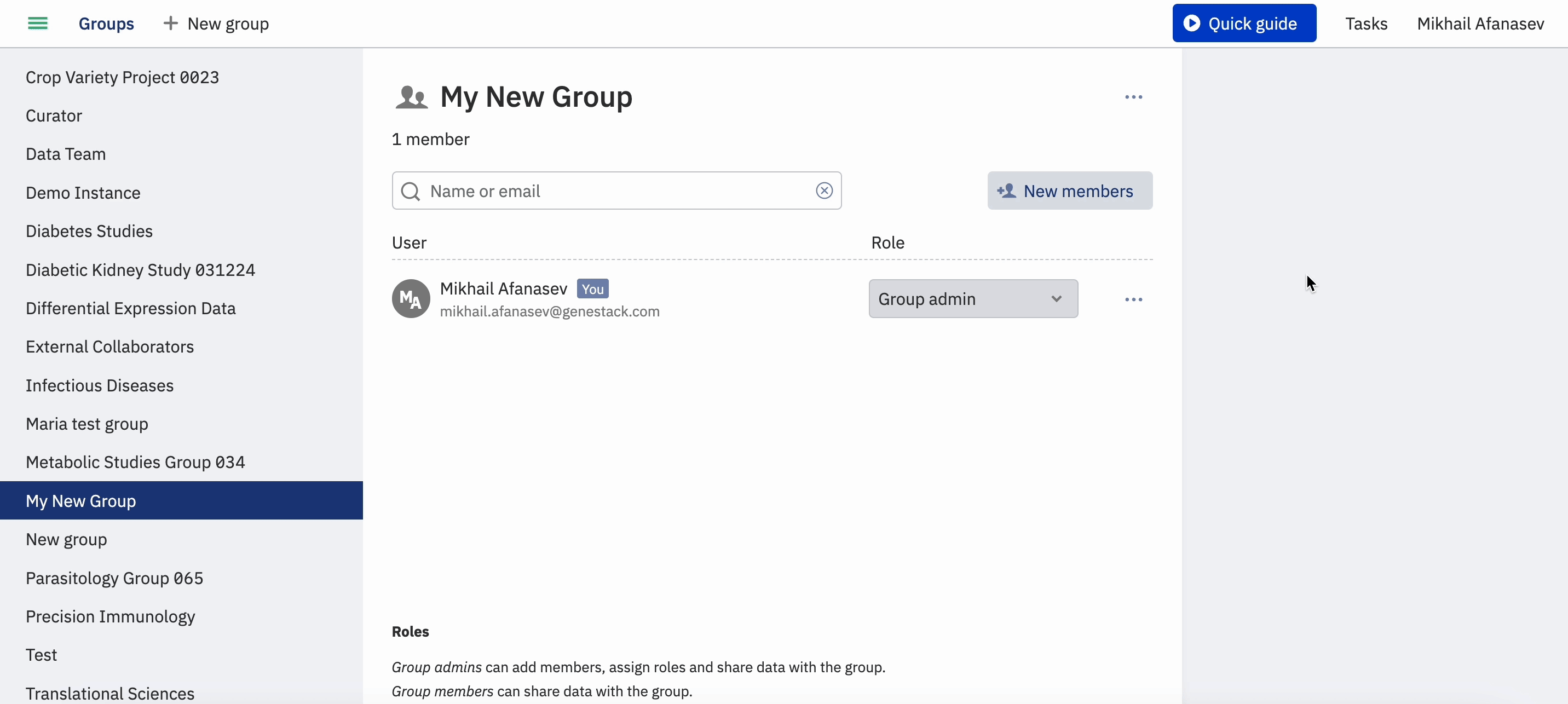This screenshot has width=1568, height=704.
Task: Click the 1 member count text
Action: pyautogui.click(x=430, y=140)
